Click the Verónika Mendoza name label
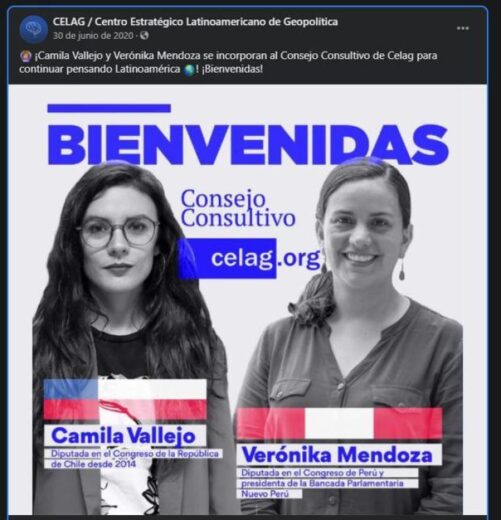The image size is (501, 520). (x=337, y=455)
